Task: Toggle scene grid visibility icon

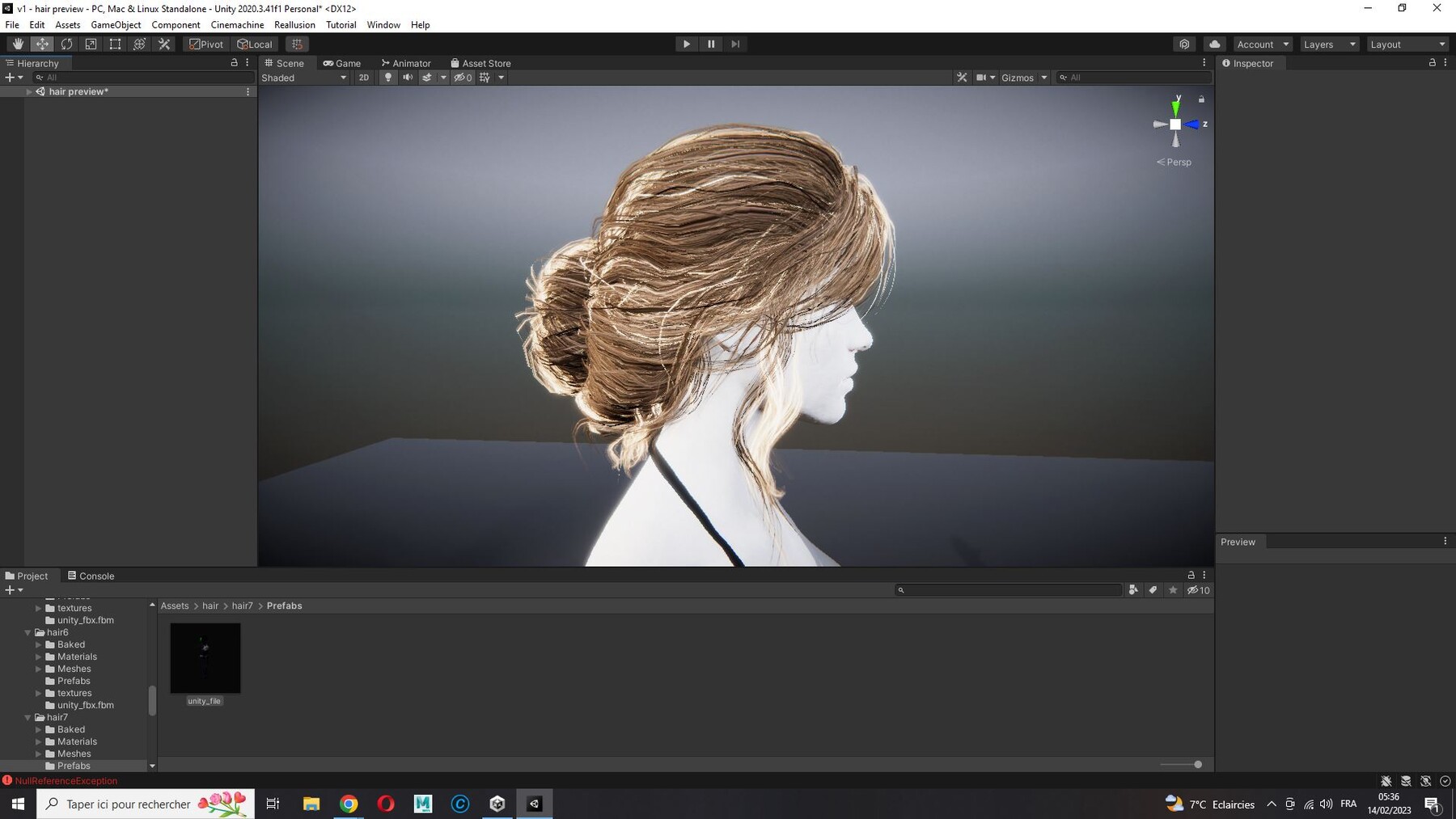Action: tap(485, 78)
